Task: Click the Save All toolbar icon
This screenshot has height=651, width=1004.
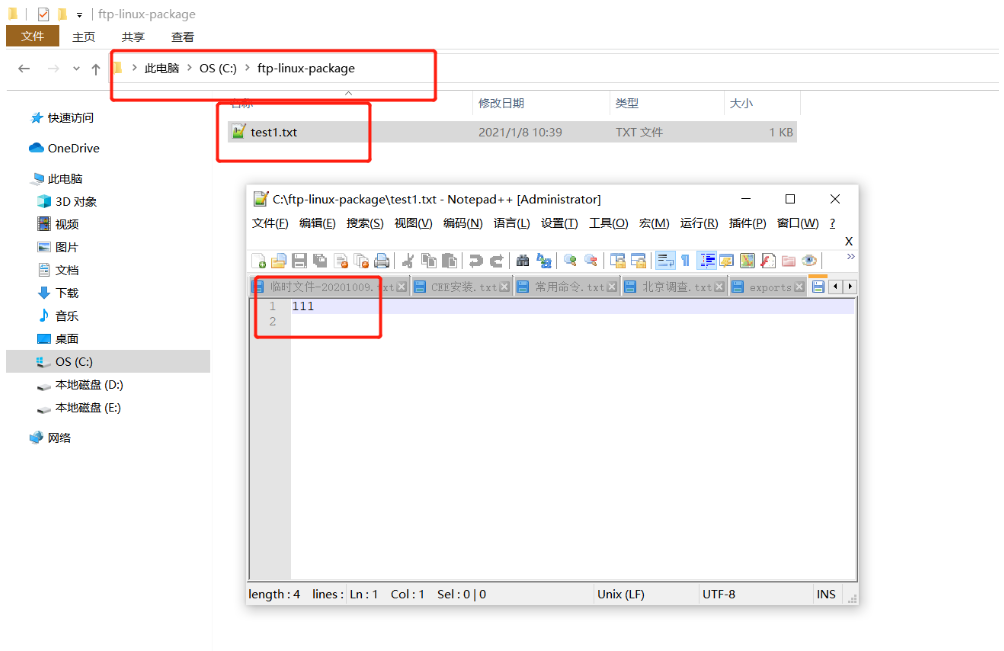Action: [320, 261]
